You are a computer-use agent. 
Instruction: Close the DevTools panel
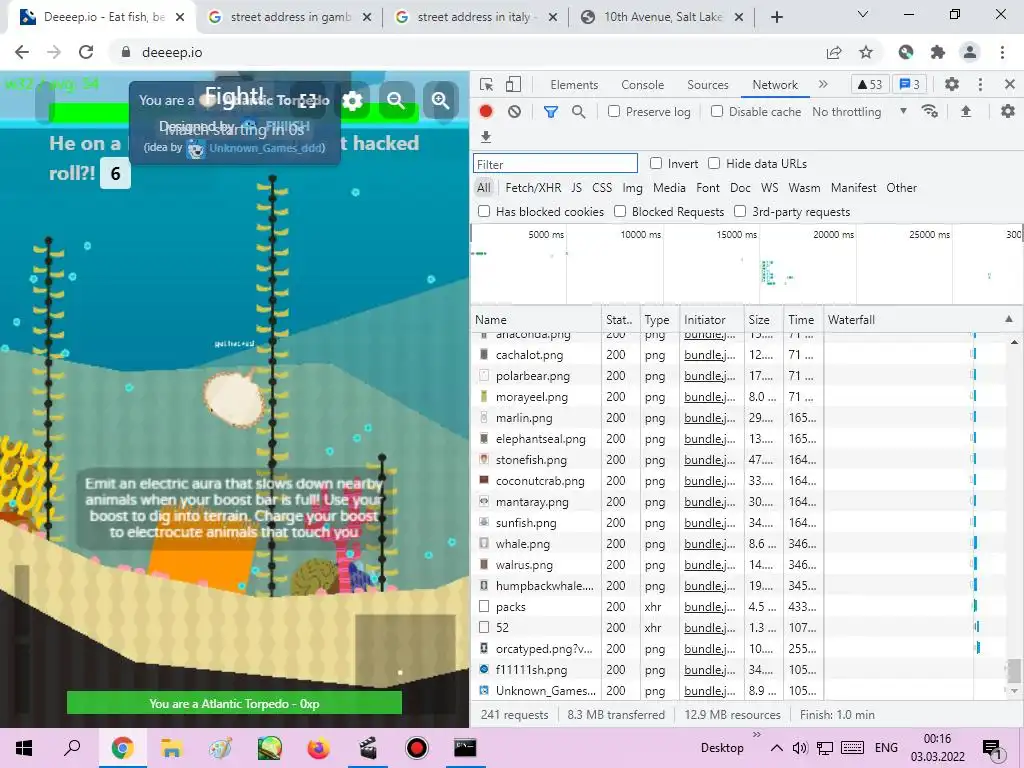(1010, 84)
